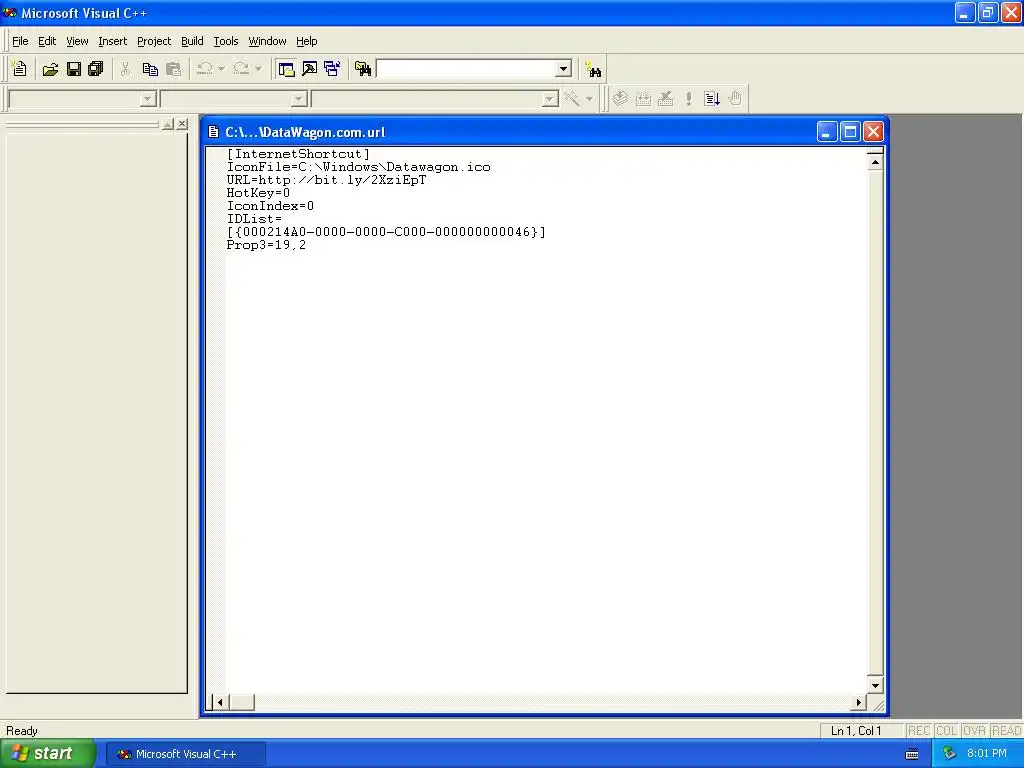This screenshot has width=1024, height=768.
Task: Open the WizardBar class combo dropdown
Action: tap(148, 99)
